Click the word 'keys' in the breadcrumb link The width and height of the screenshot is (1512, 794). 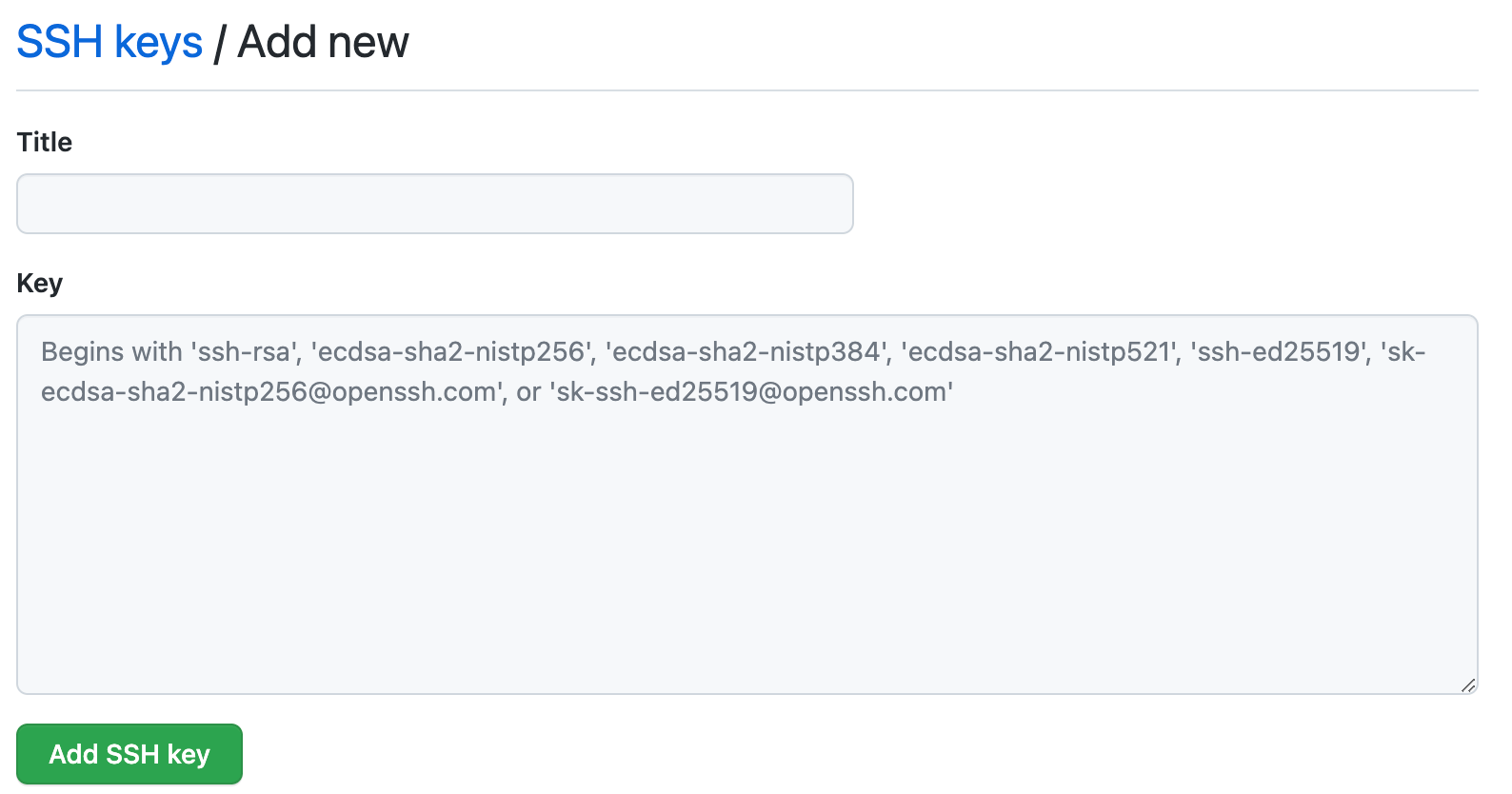[158, 42]
